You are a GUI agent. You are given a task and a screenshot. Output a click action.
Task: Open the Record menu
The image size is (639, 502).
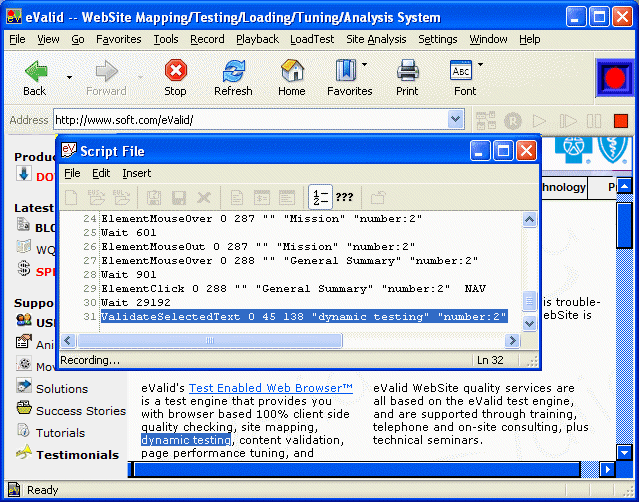[x=207, y=39]
